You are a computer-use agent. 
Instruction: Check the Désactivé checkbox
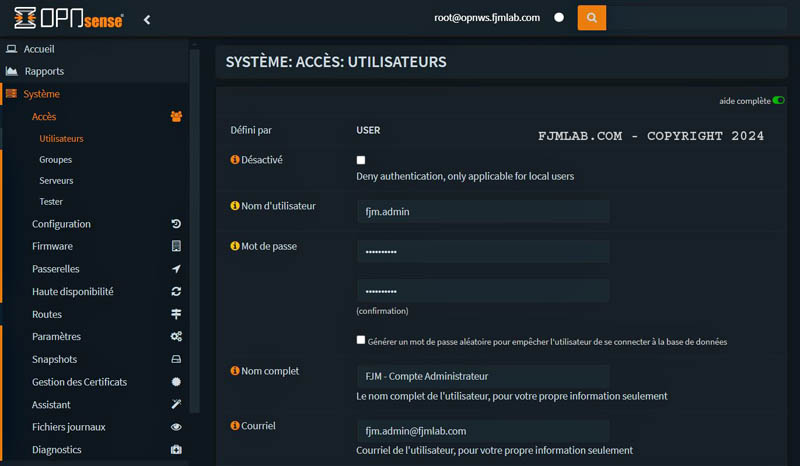[361, 160]
